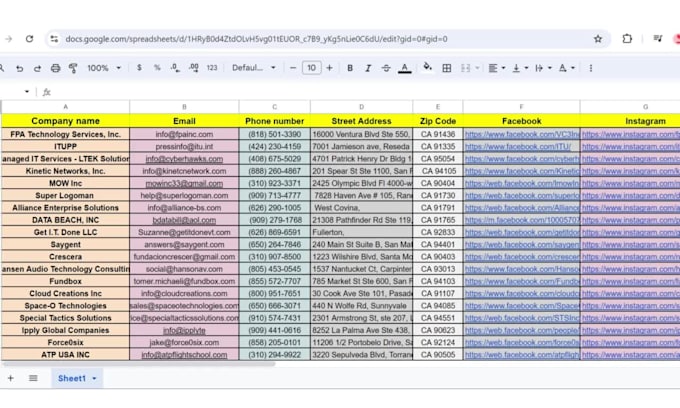Select column D header
The height and width of the screenshot is (408, 680).
361,107
